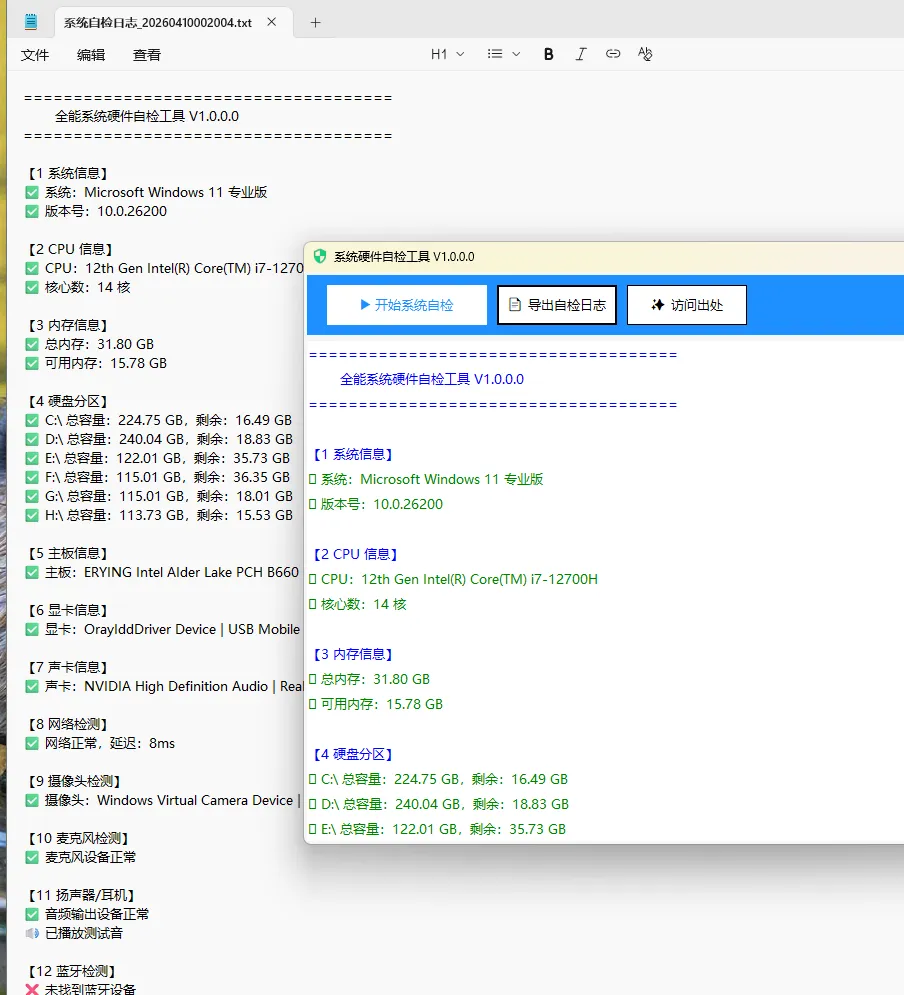
Task: Click the 【12 蓝牙检测】 heading in Notepad
Action: pos(72,972)
